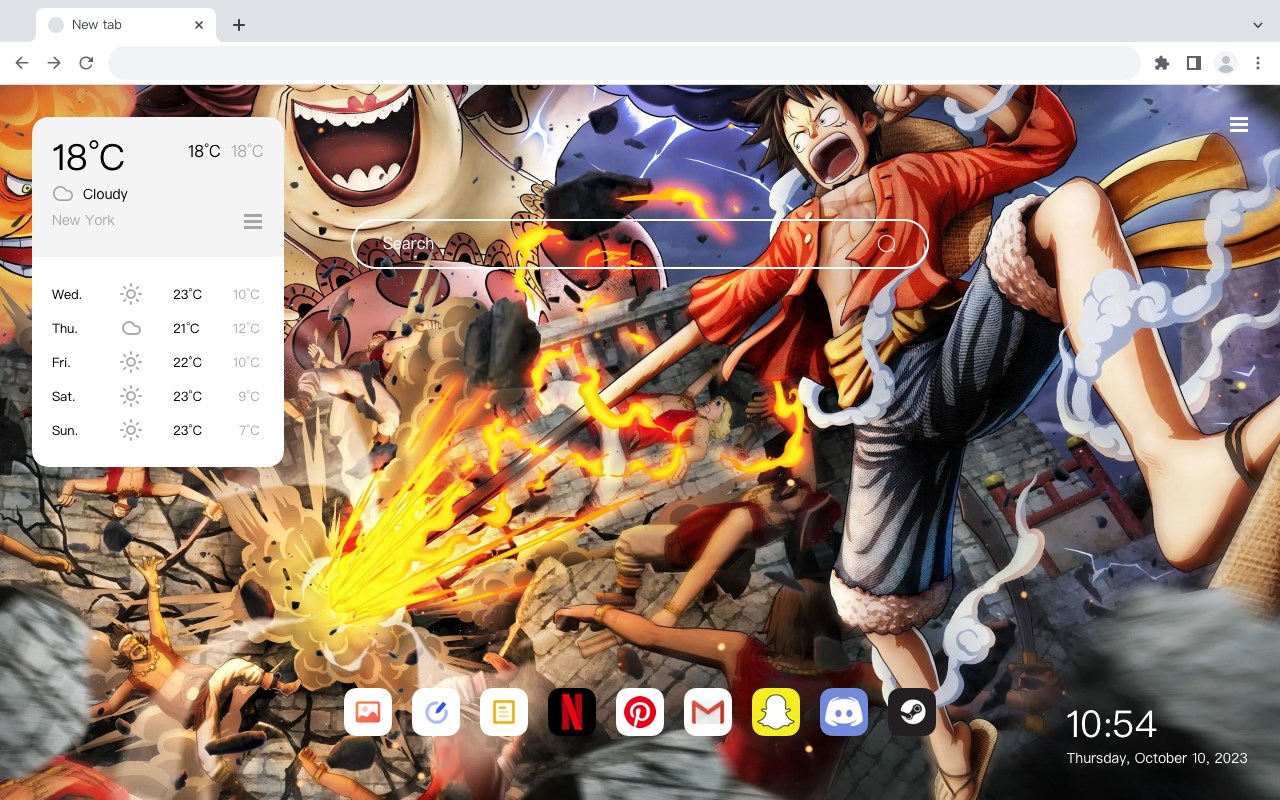The height and width of the screenshot is (800, 1280).
Task: Click the 10:54 clock display
Action: pyautogui.click(x=1111, y=724)
